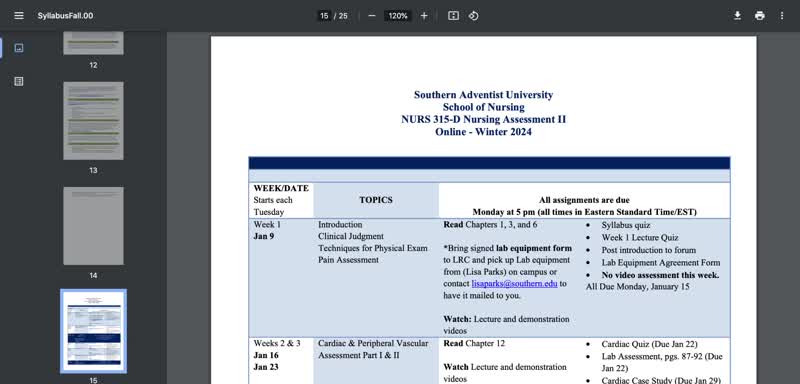Screen dimensions: 800x384
Task: Click 'NURS 315-D Nursing Assessment II' heading
Action: pyautogui.click(x=483, y=120)
